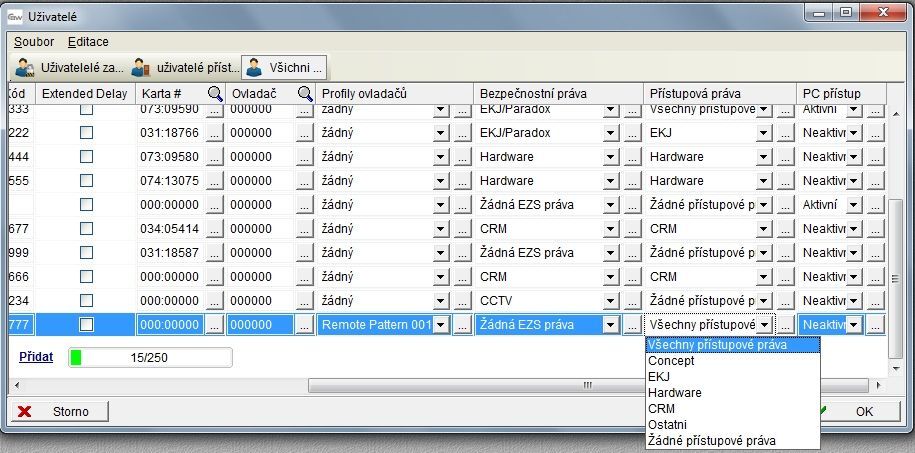Click the Přidat link to add user
This screenshot has height=453, width=915.
(36, 355)
